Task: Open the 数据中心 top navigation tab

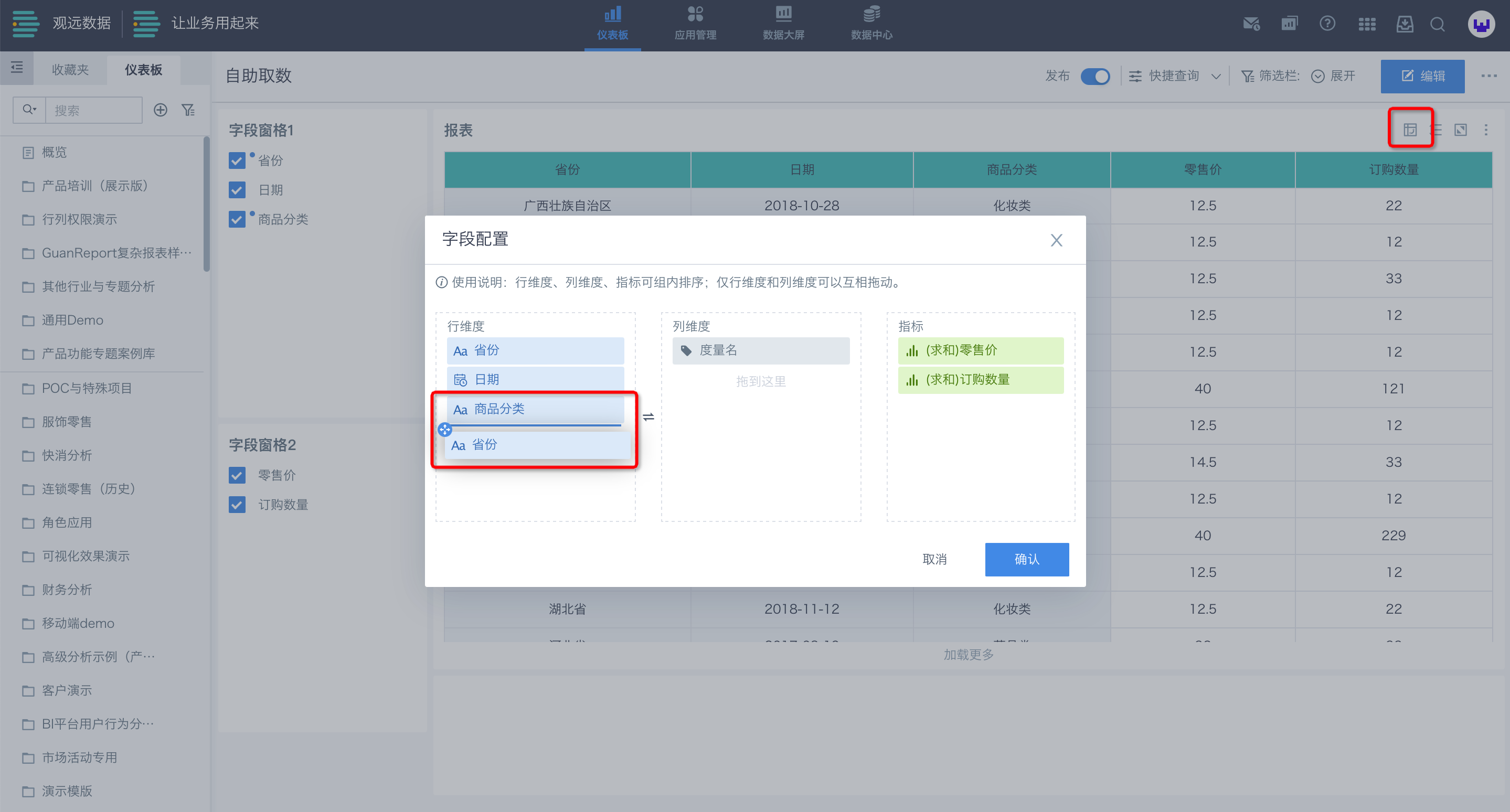Action: point(871,24)
